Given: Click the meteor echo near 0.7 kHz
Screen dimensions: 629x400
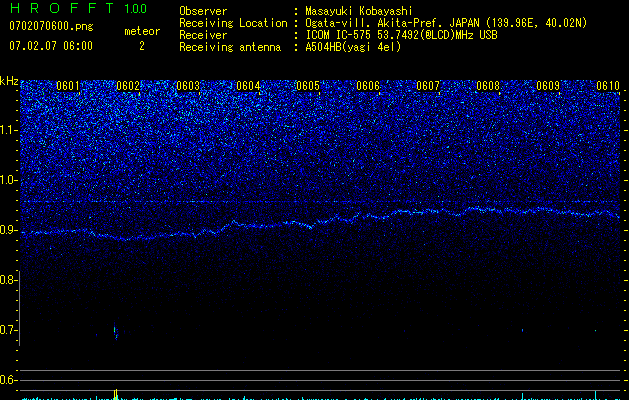Looking at the screenshot, I should [115, 331].
